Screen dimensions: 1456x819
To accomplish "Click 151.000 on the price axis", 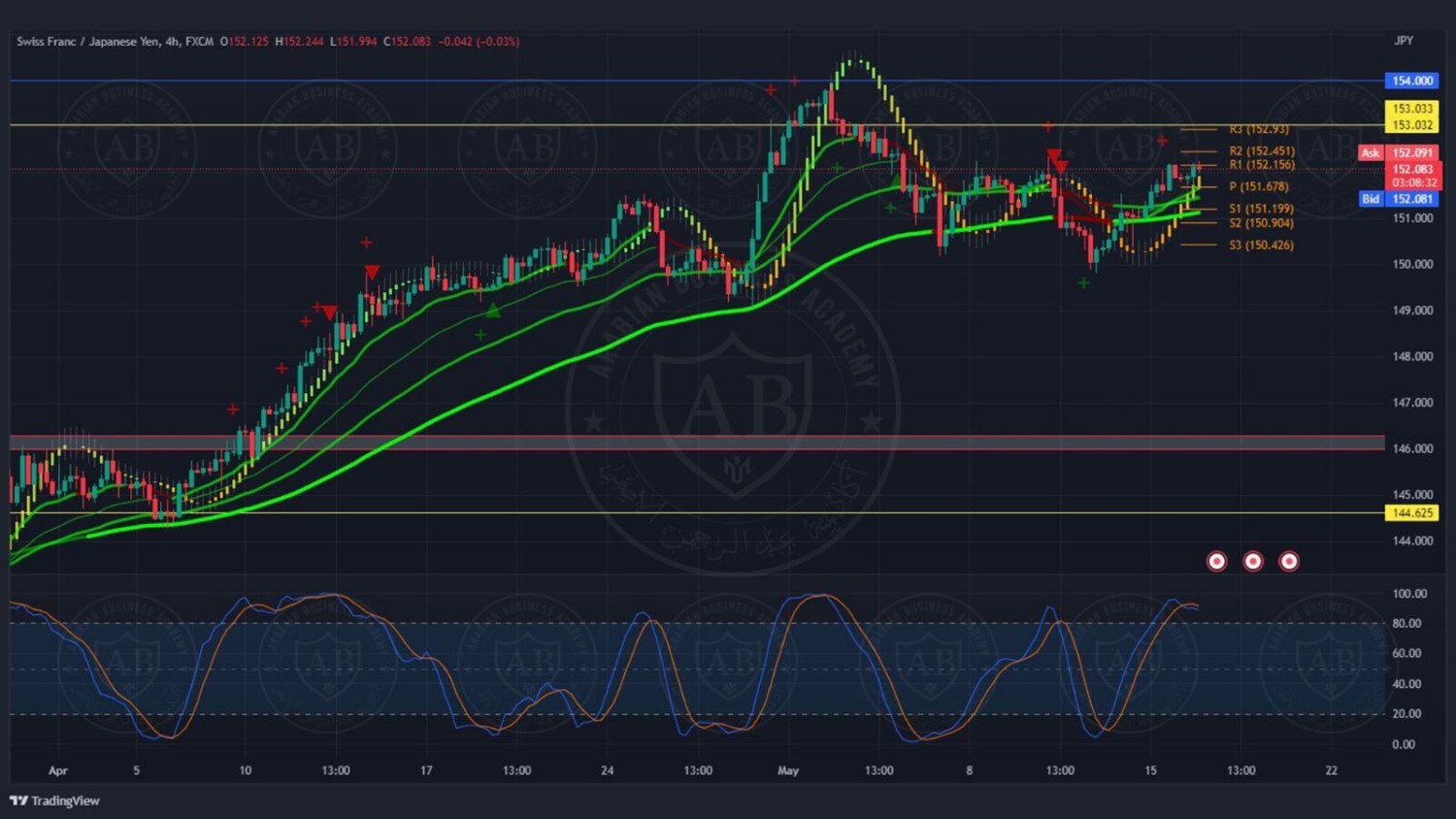I will (x=1412, y=218).
